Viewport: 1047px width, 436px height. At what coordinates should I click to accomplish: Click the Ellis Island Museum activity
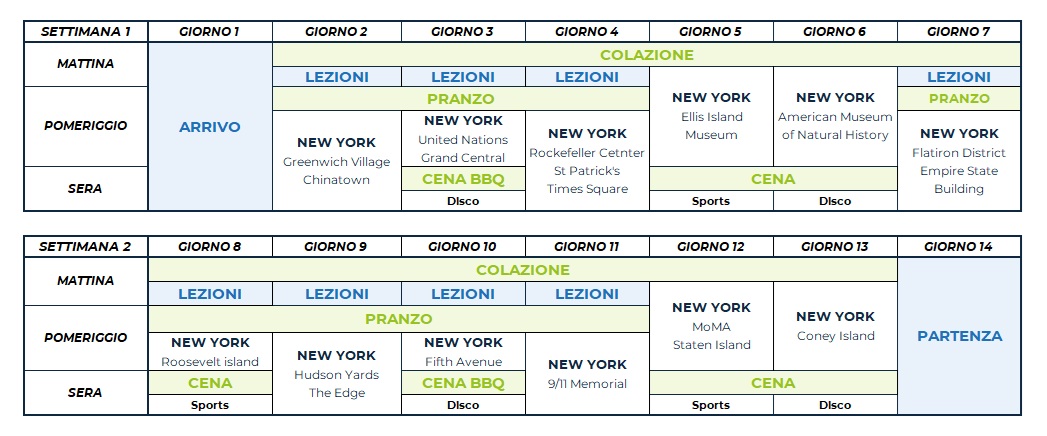pos(711,116)
